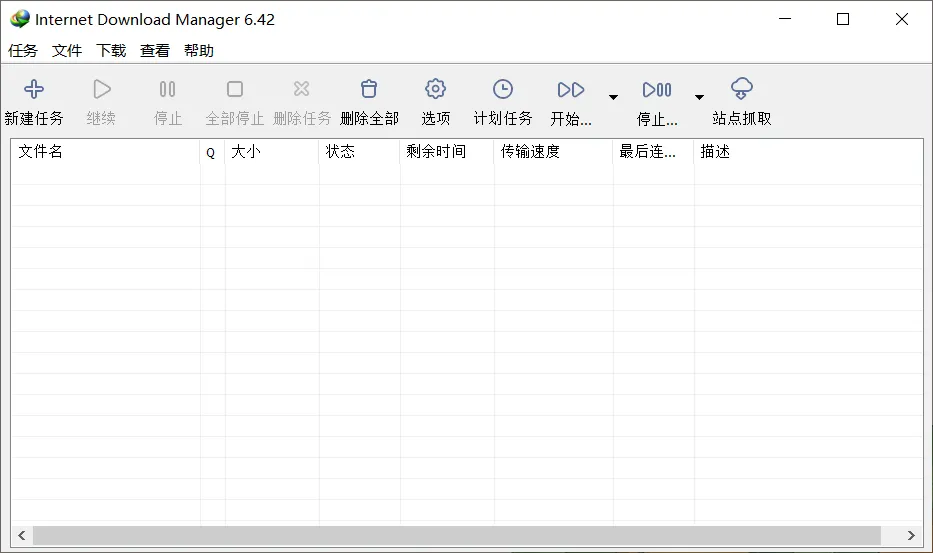Expand the 开始 queue dropdown arrow

[x=613, y=97]
